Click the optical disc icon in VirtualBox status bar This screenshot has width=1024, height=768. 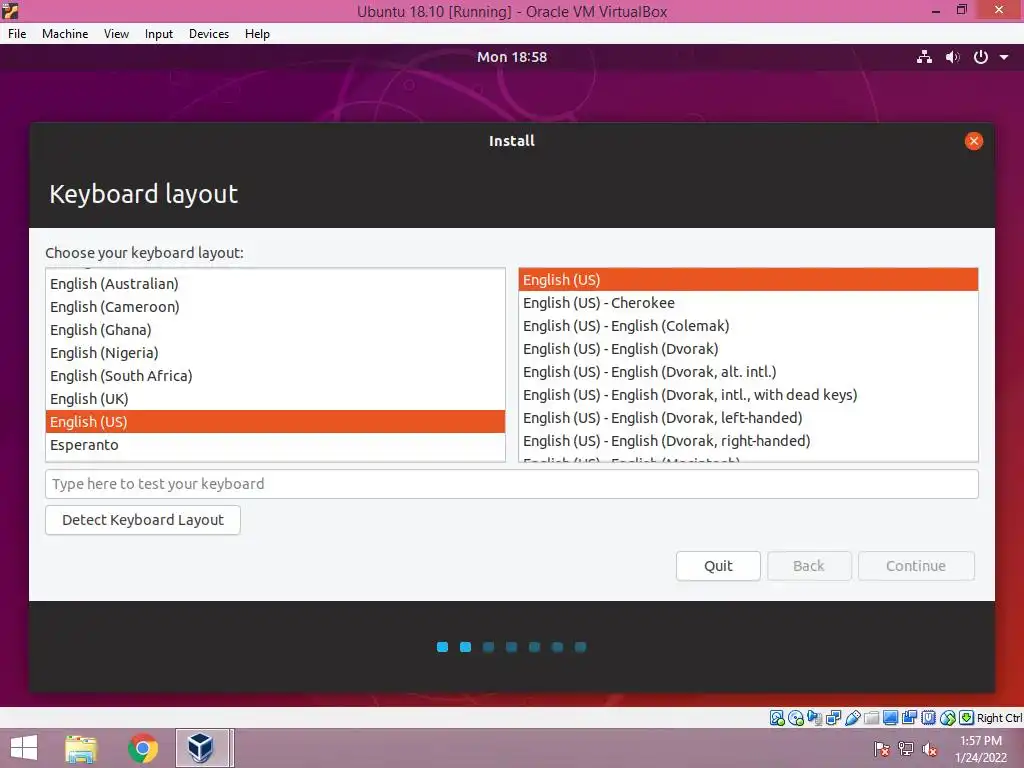(x=795, y=718)
